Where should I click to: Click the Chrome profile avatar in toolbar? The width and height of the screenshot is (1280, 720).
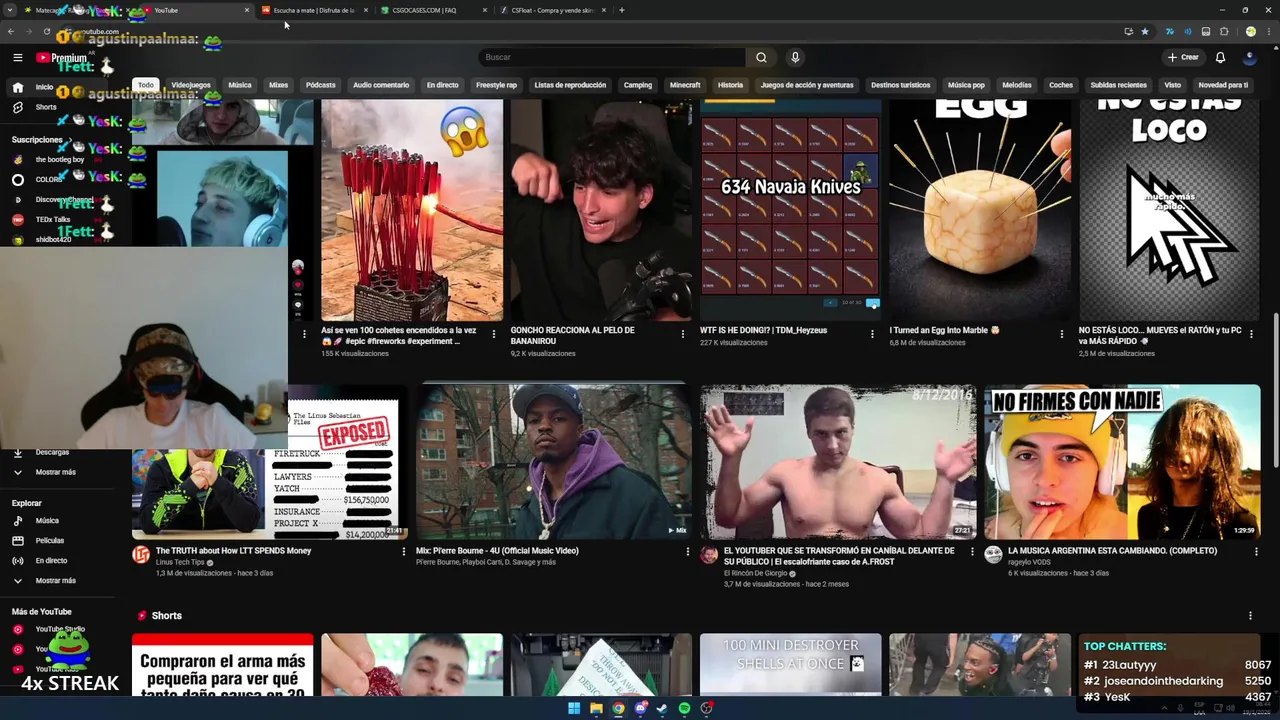click(x=1250, y=31)
